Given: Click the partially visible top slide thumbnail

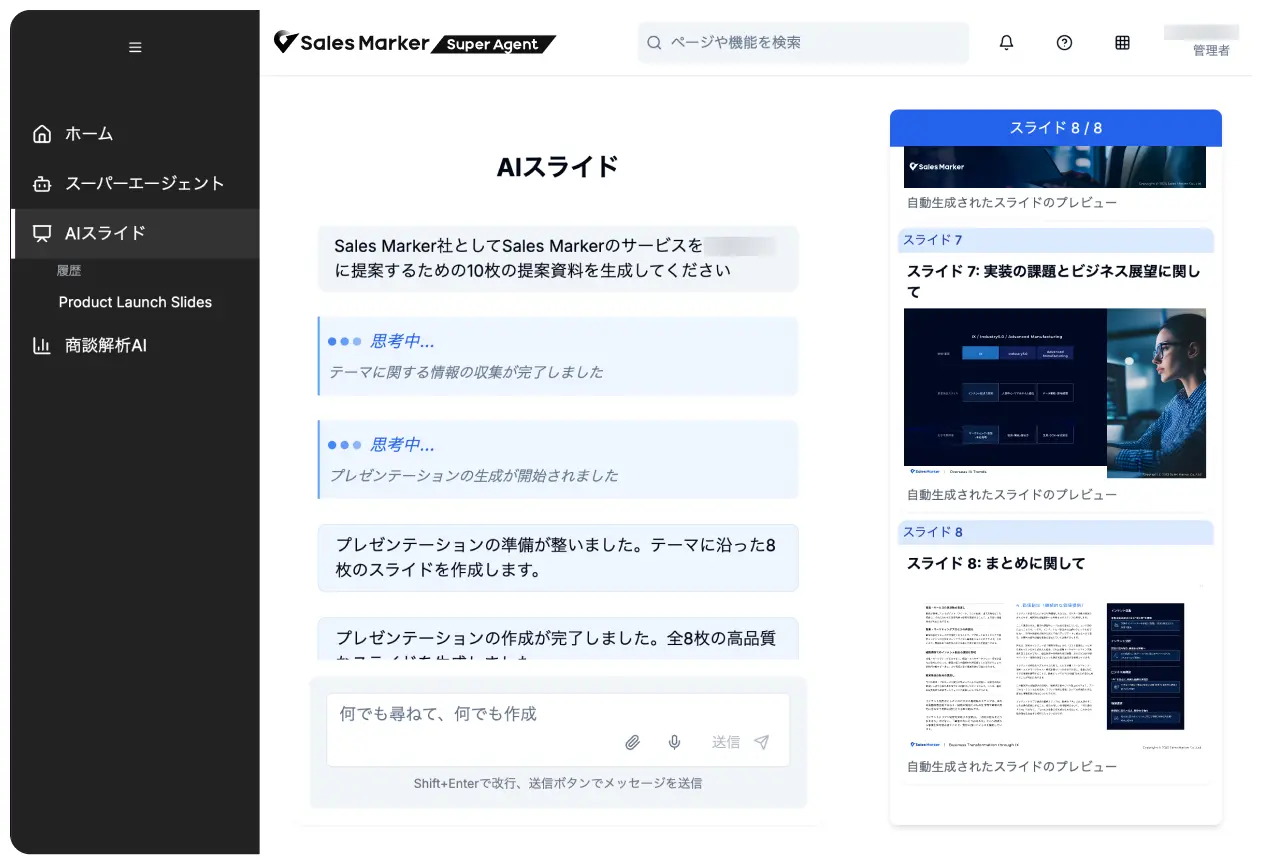Looking at the screenshot, I should click(x=1055, y=167).
